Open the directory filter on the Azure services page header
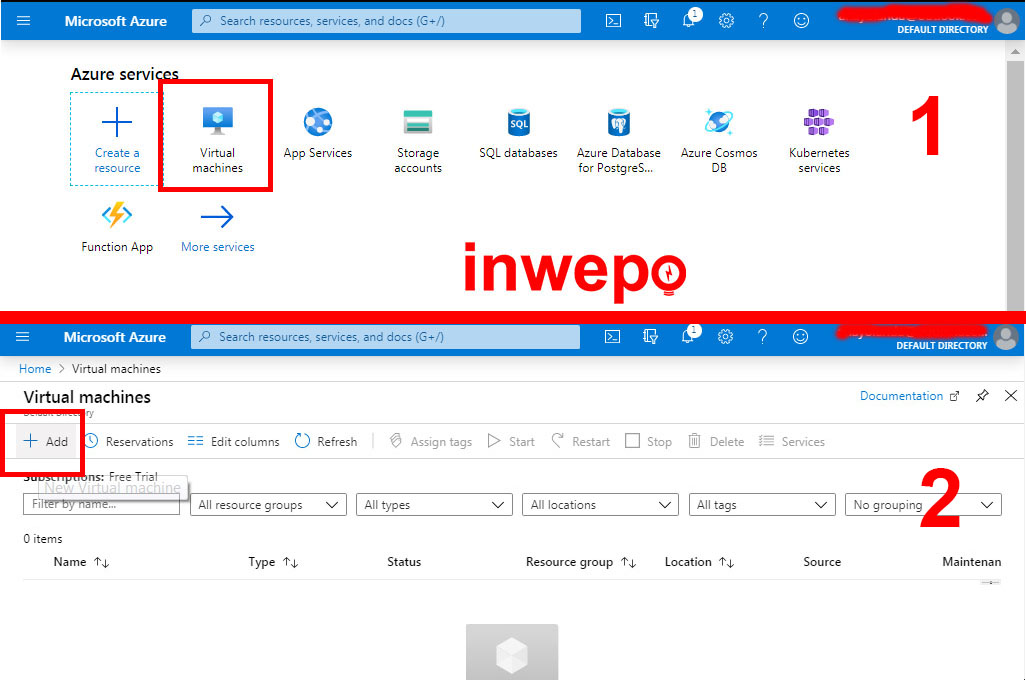Viewport: 1026px width, 680px height. pos(651,21)
